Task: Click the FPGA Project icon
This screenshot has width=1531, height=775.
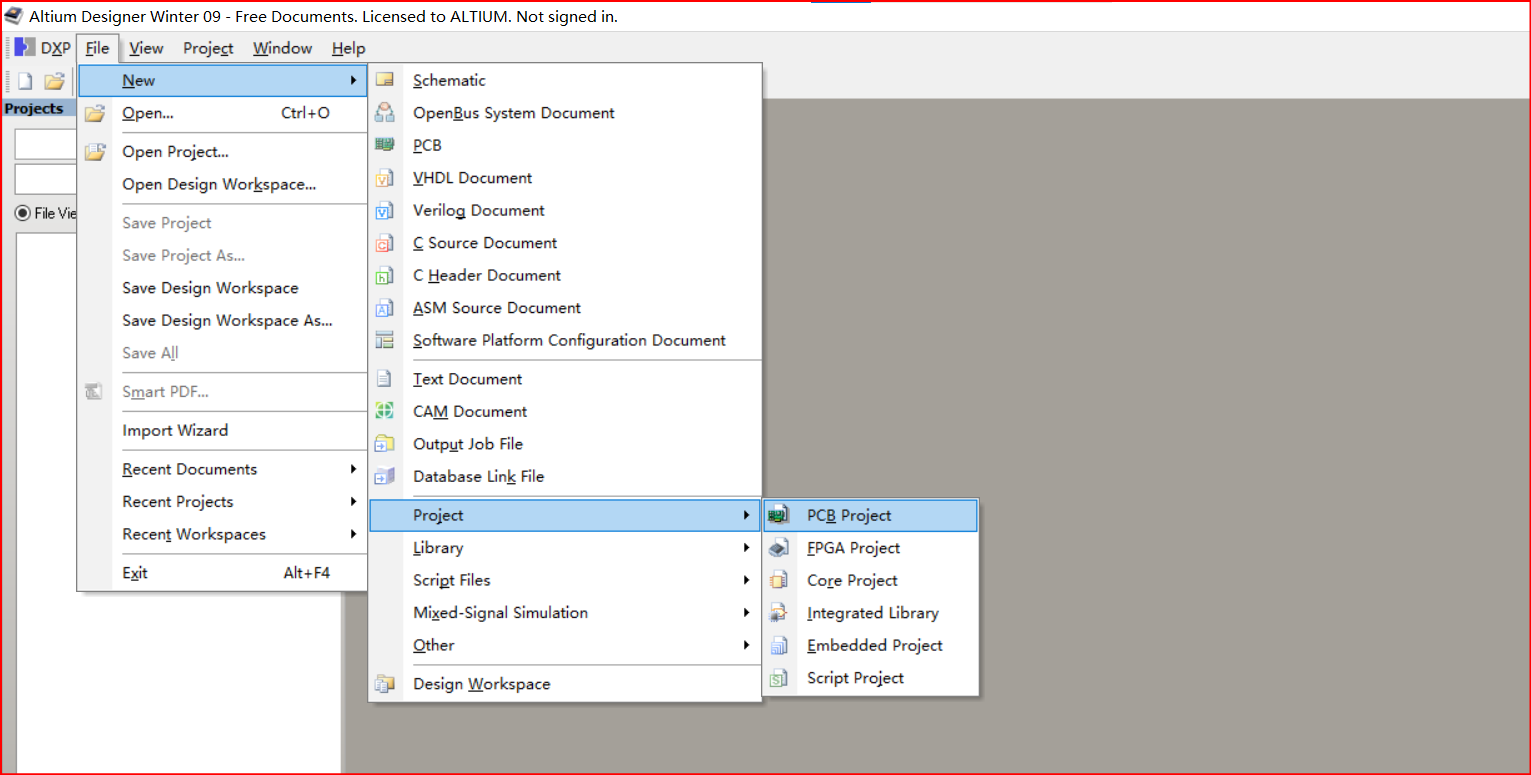Action: pyautogui.click(x=779, y=548)
